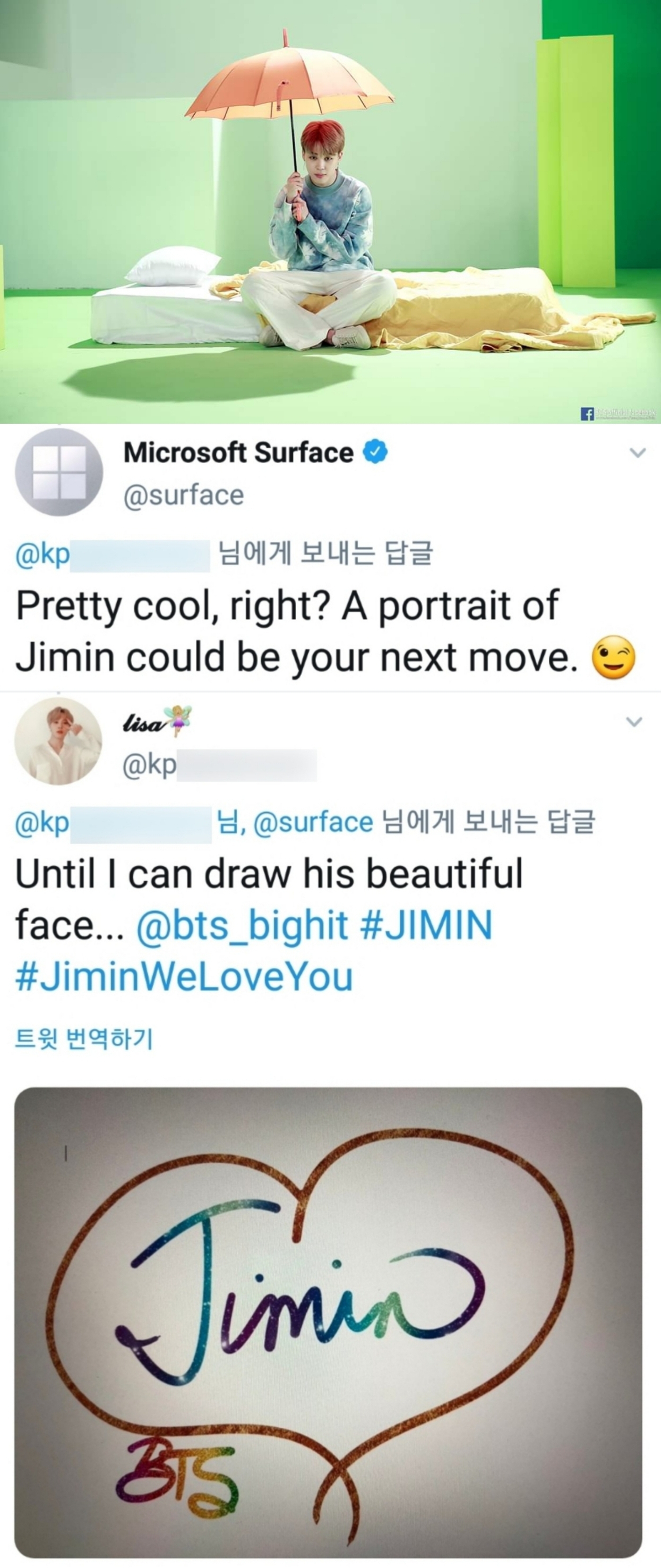Click 트윗 번역하기 to translate tweet
This screenshot has width=661, height=1568.
click(x=83, y=1038)
